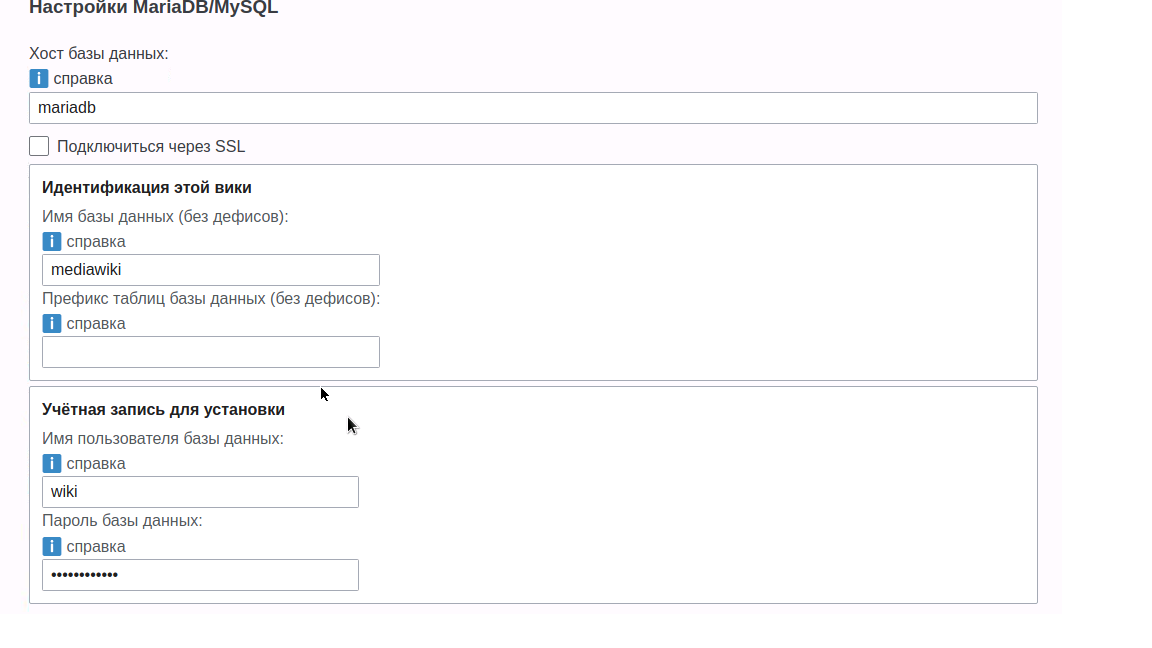The width and height of the screenshot is (1152, 648).
Task: Enable the Подключиться через SSL checkbox
Action: [x=39, y=146]
